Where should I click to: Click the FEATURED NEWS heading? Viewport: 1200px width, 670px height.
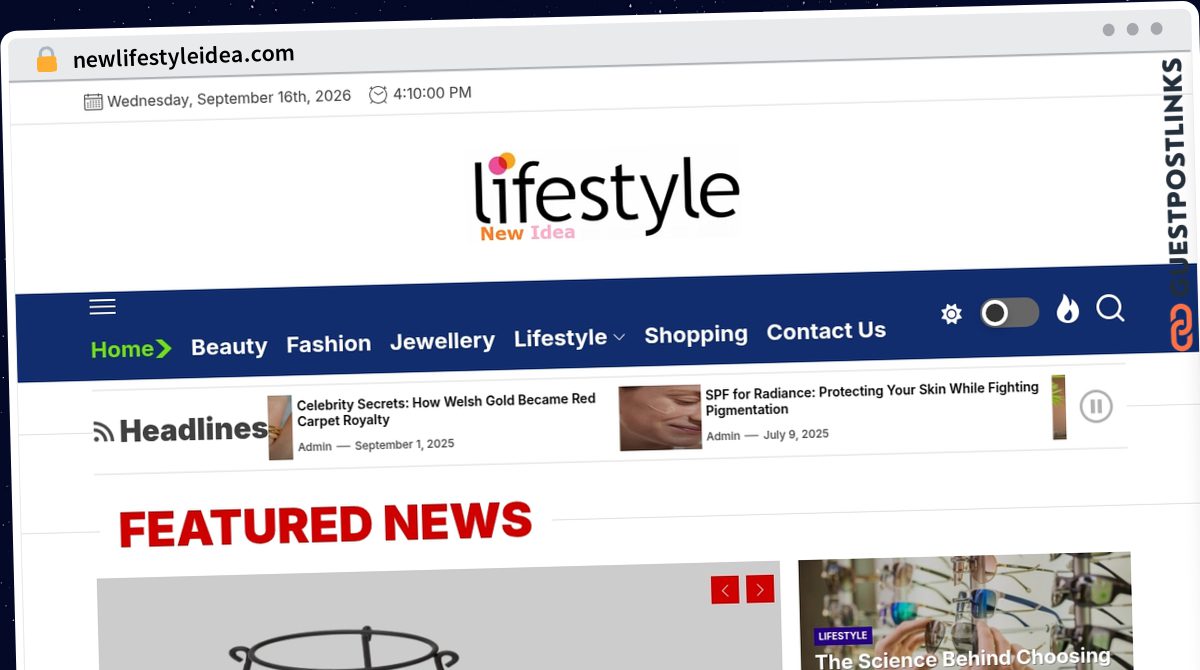[x=325, y=523]
